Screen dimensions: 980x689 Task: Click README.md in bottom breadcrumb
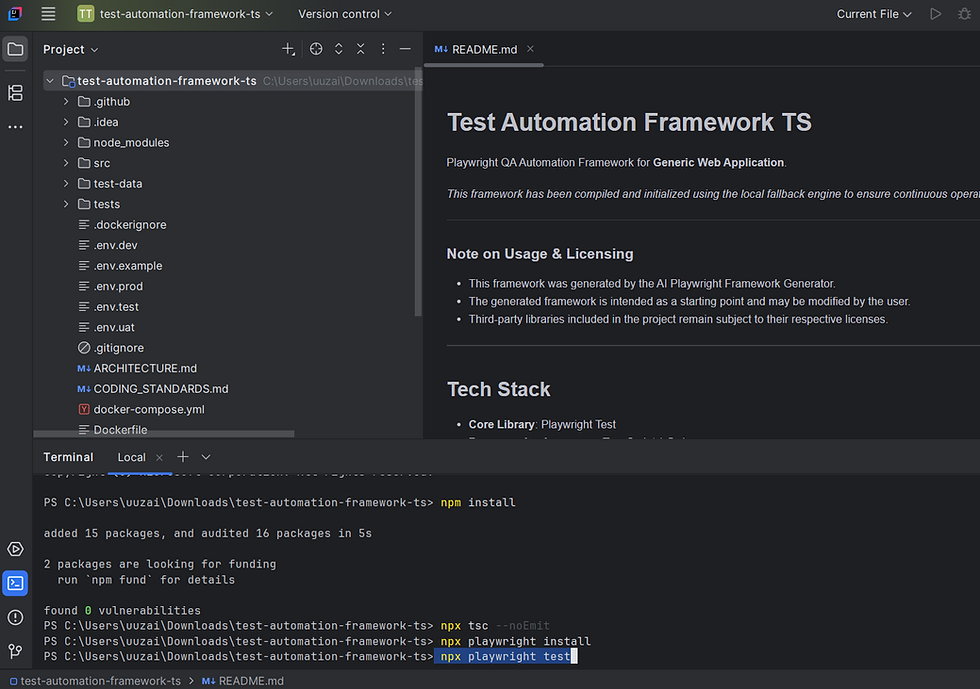[x=242, y=681]
